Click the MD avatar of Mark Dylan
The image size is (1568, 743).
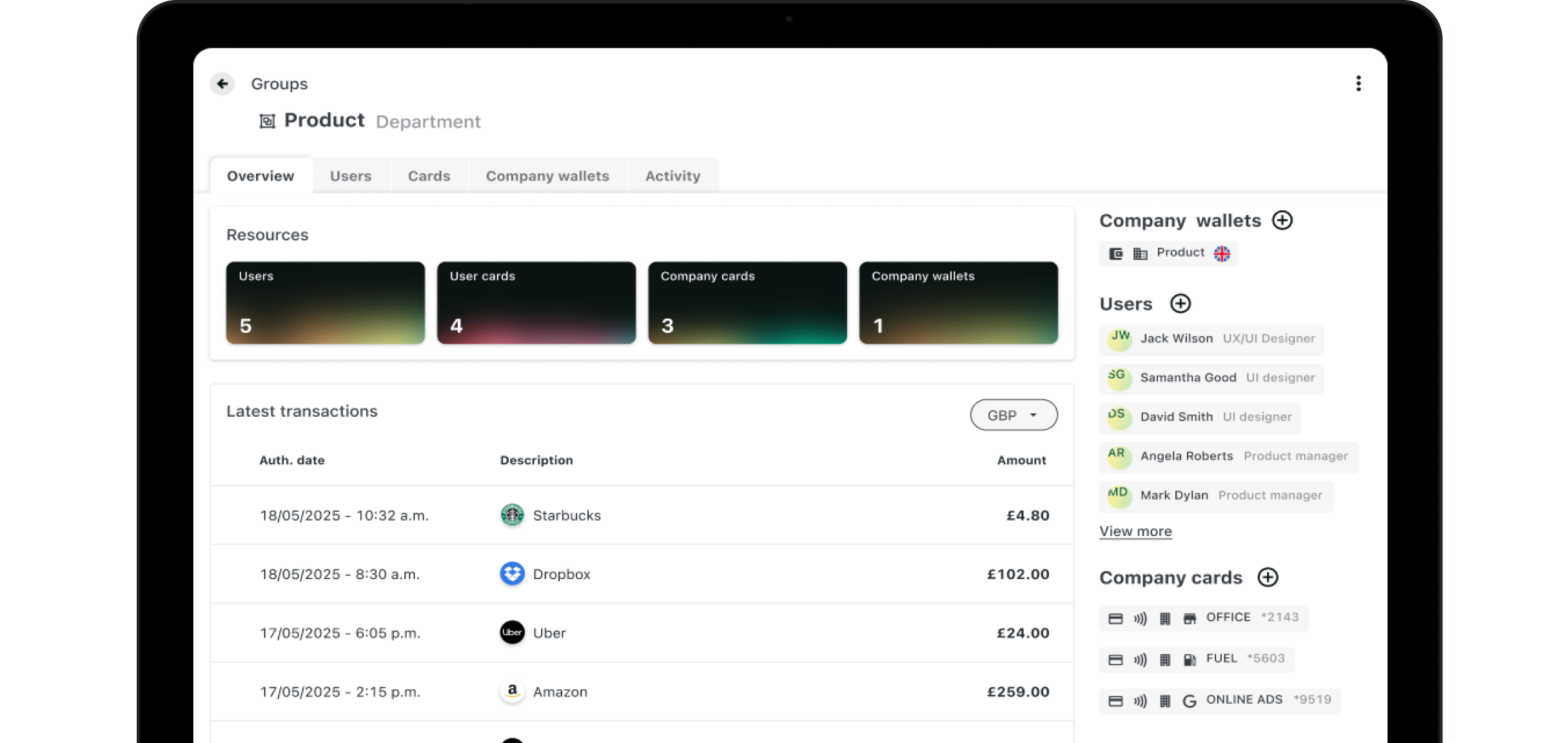(1119, 497)
